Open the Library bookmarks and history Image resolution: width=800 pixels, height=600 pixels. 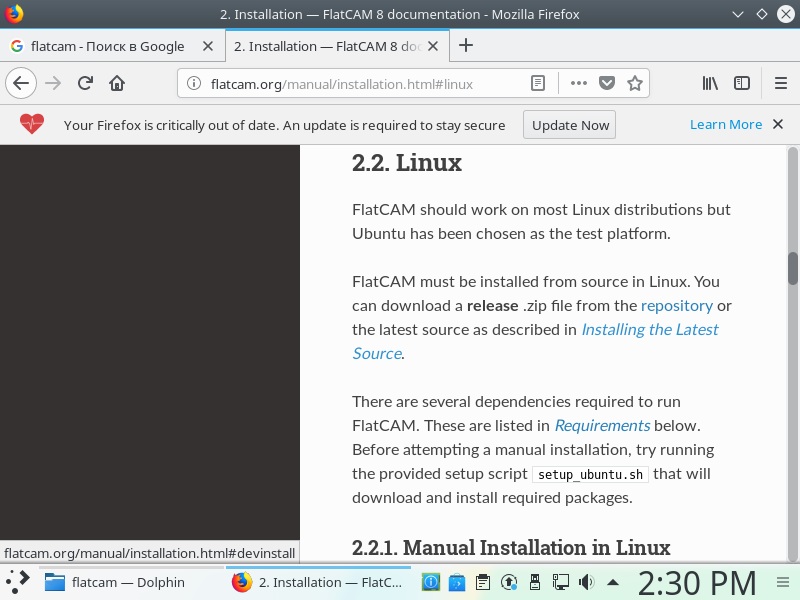(x=710, y=83)
